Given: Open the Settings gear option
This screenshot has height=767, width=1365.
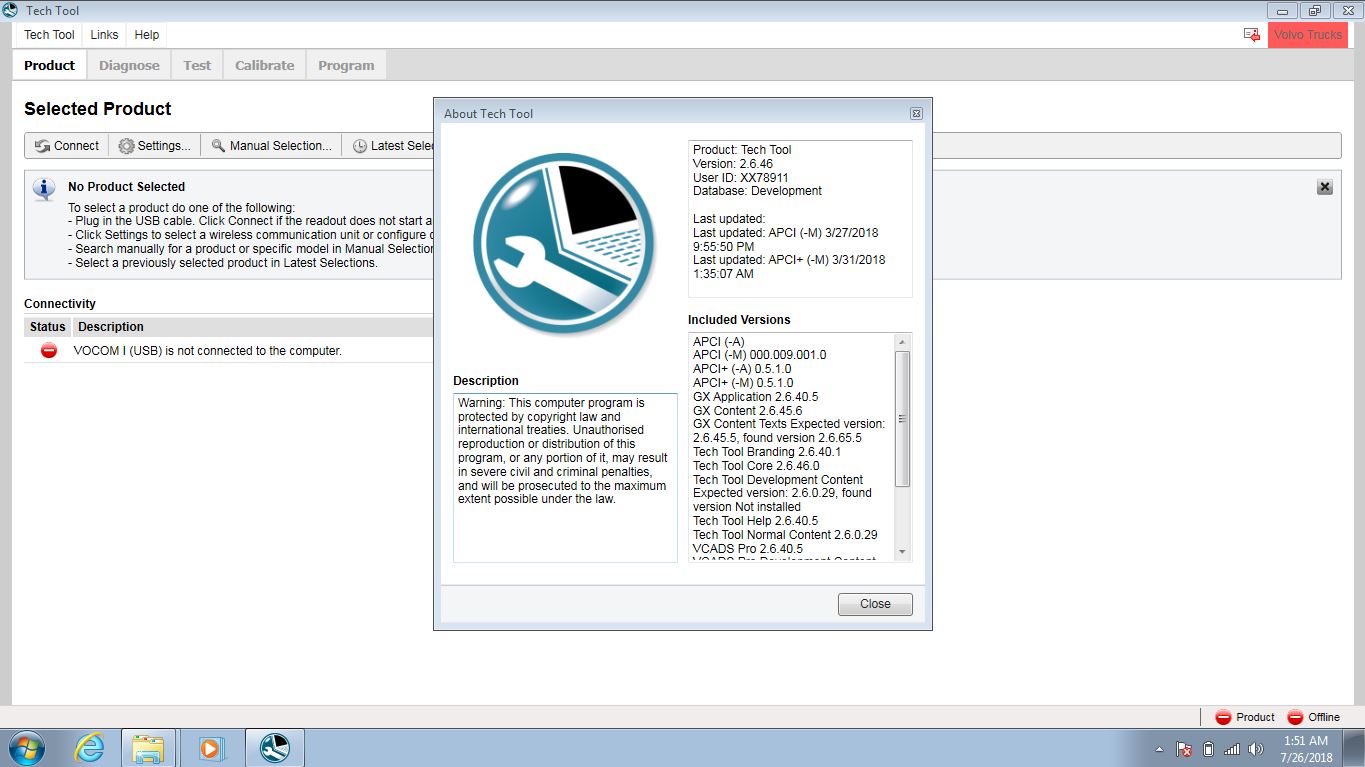Looking at the screenshot, I should tap(154, 146).
